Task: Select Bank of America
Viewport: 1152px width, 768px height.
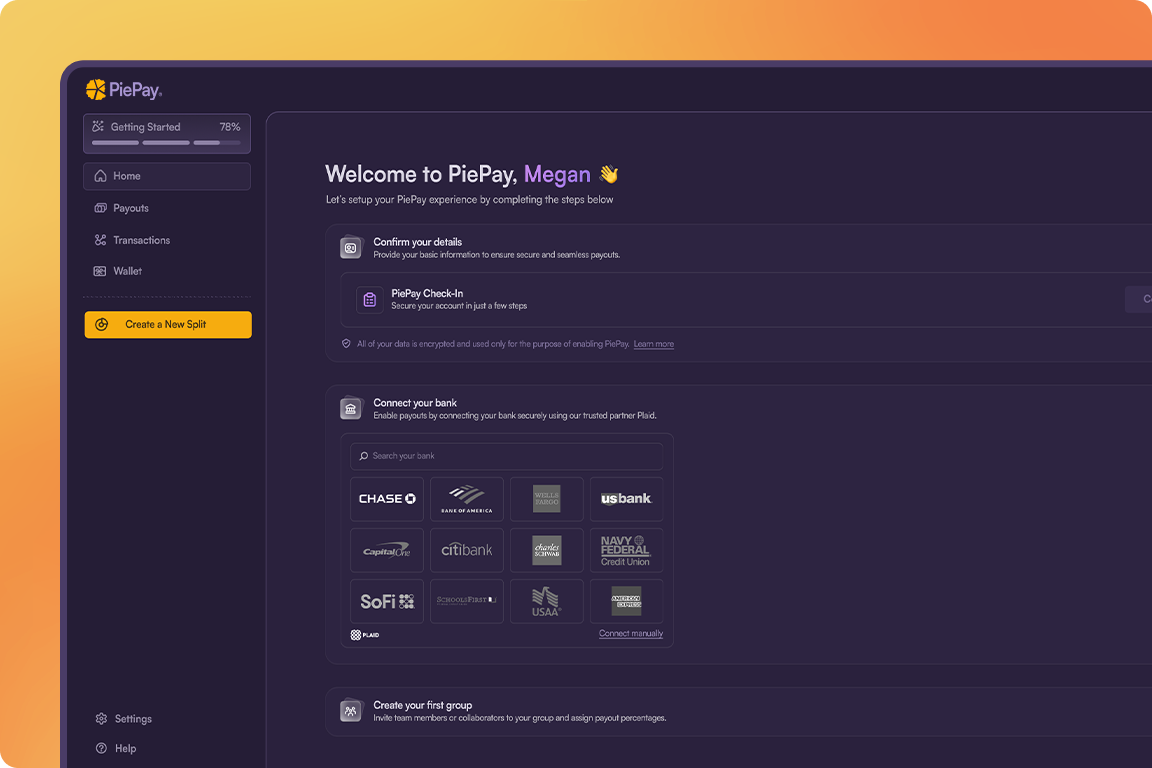Action: point(467,499)
